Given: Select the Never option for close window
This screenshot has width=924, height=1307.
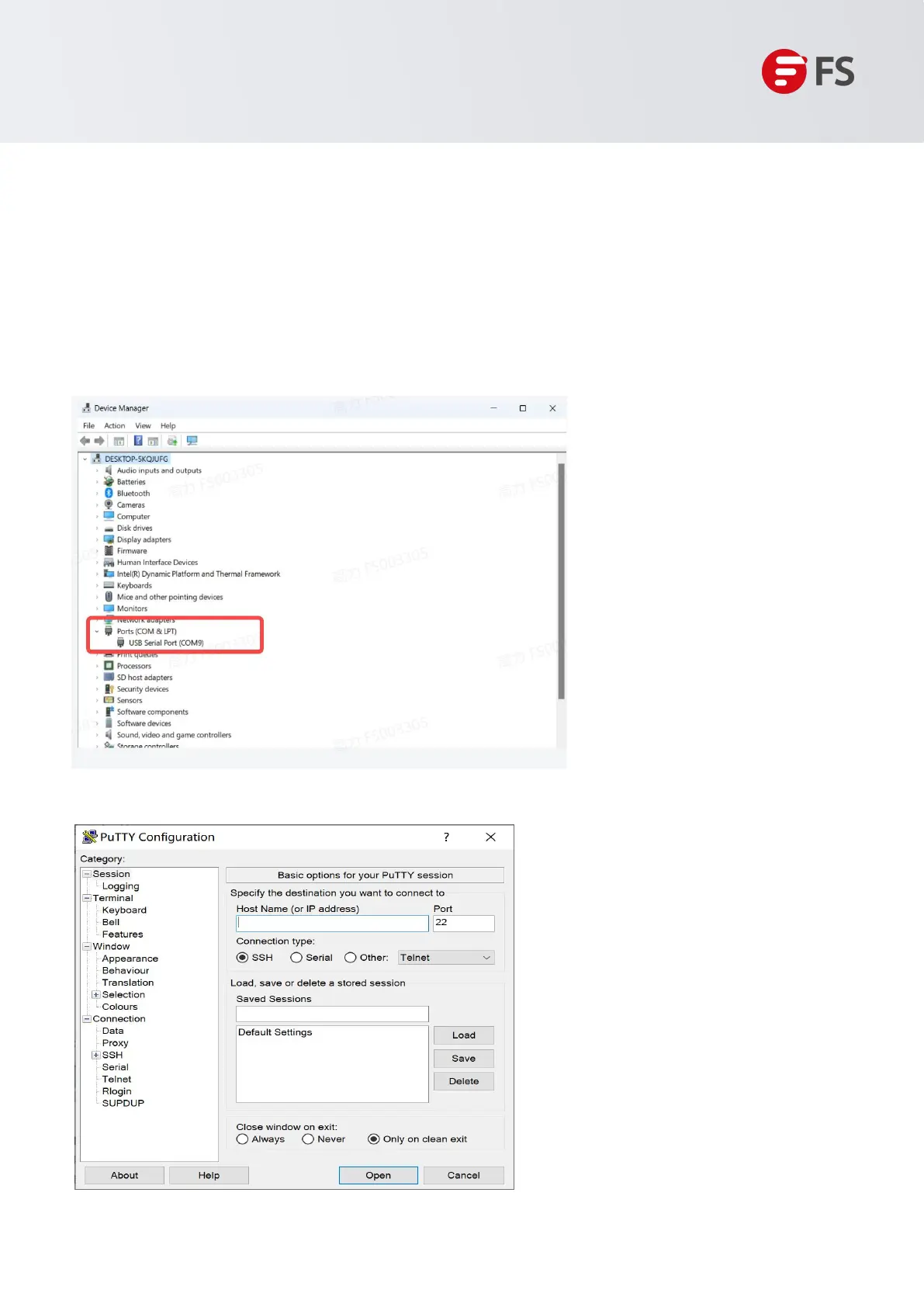Looking at the screenshot, I should point(308,1139).
